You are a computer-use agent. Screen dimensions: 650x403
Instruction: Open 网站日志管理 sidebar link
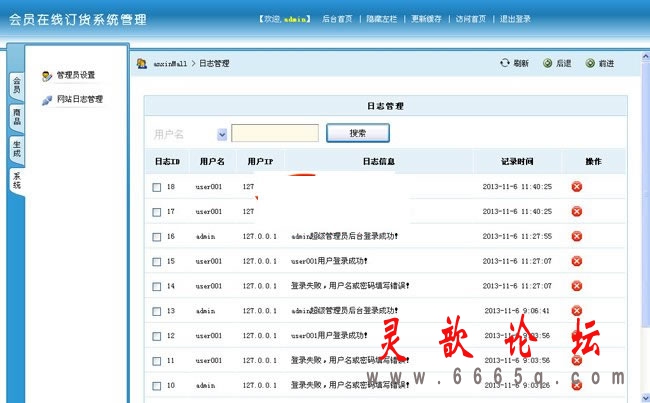pyautogui.click(x=80, y=100)
